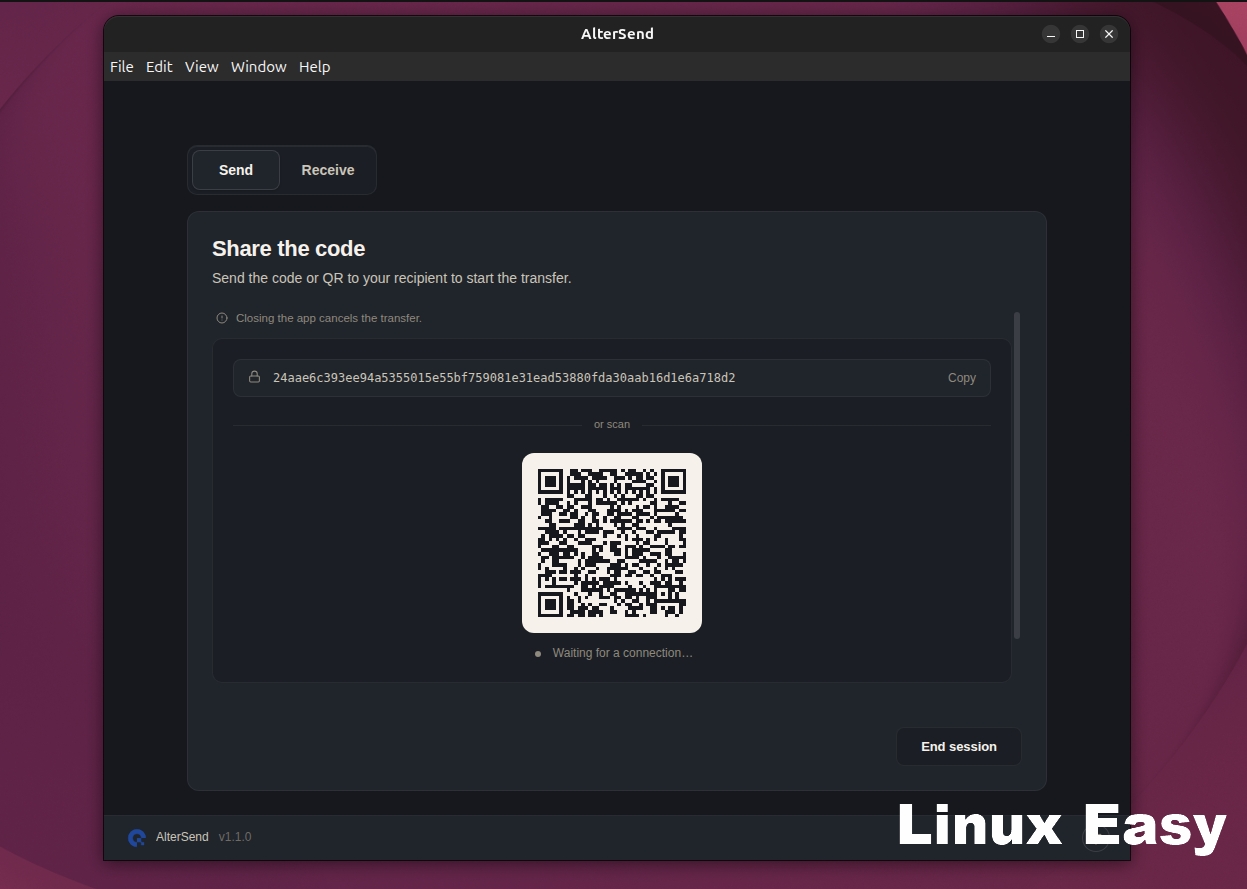The height and width of the screenshot is (889, 1247).
Task: Copy the transfer code
Action: 962,378
